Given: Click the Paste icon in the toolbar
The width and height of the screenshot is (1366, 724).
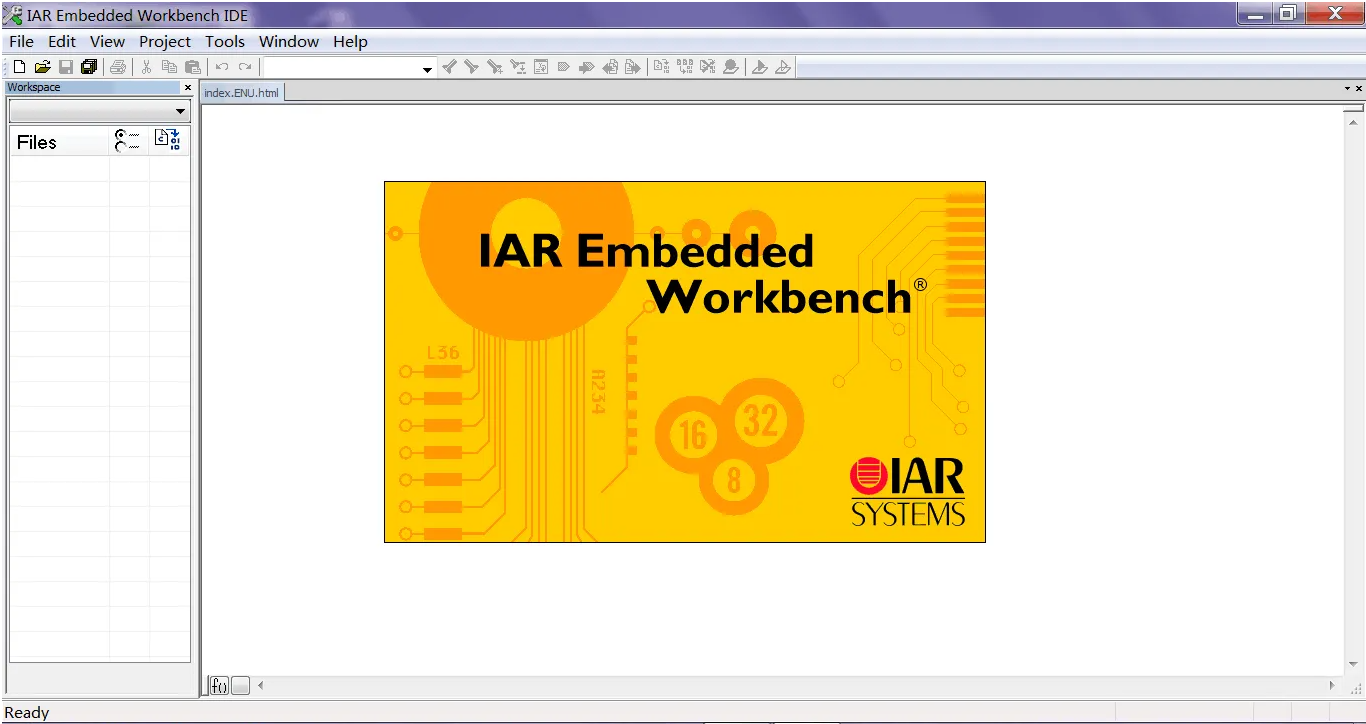Looking at the screenshot, I should pyautogui.click(x=193, y=67).
